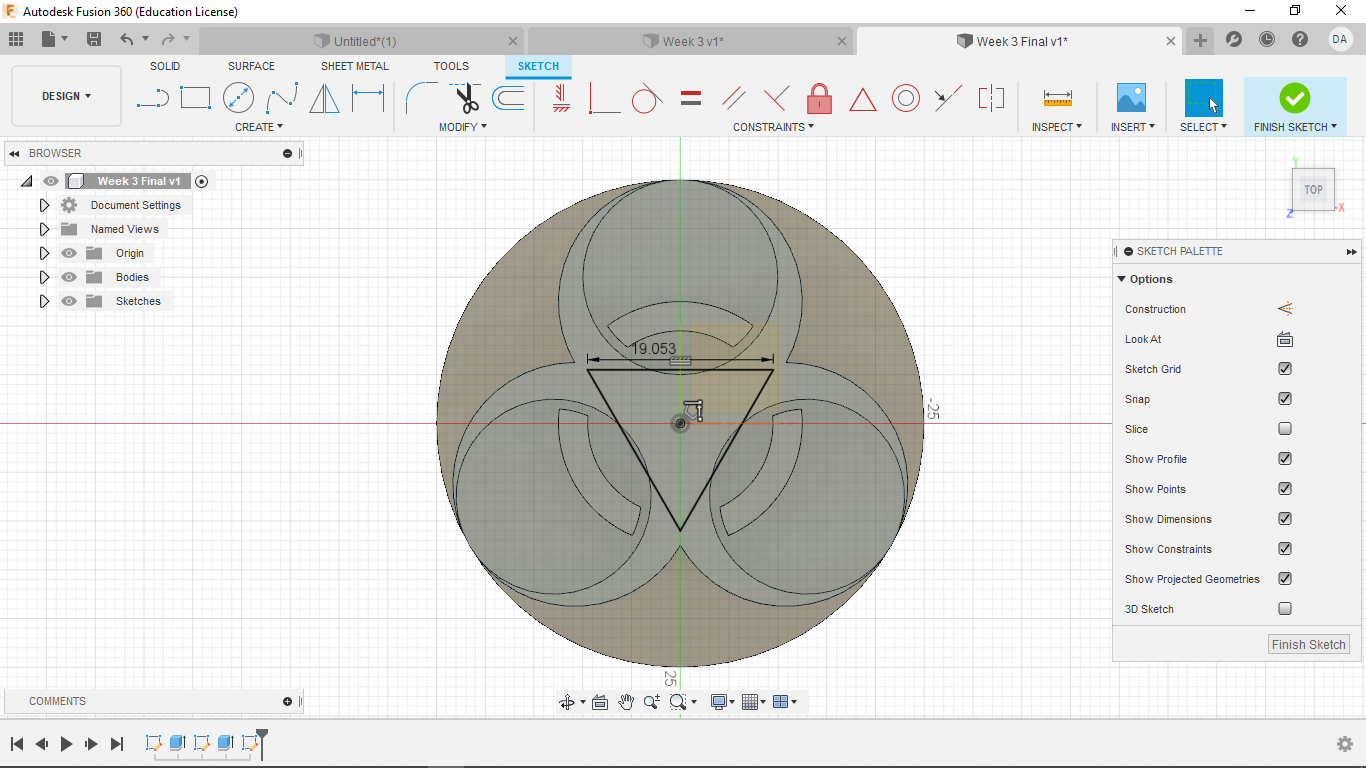This screenshot has width=1366, height=768.
Task: Toggle the Sketch Grid checkbox
Action: (1285, 369)
